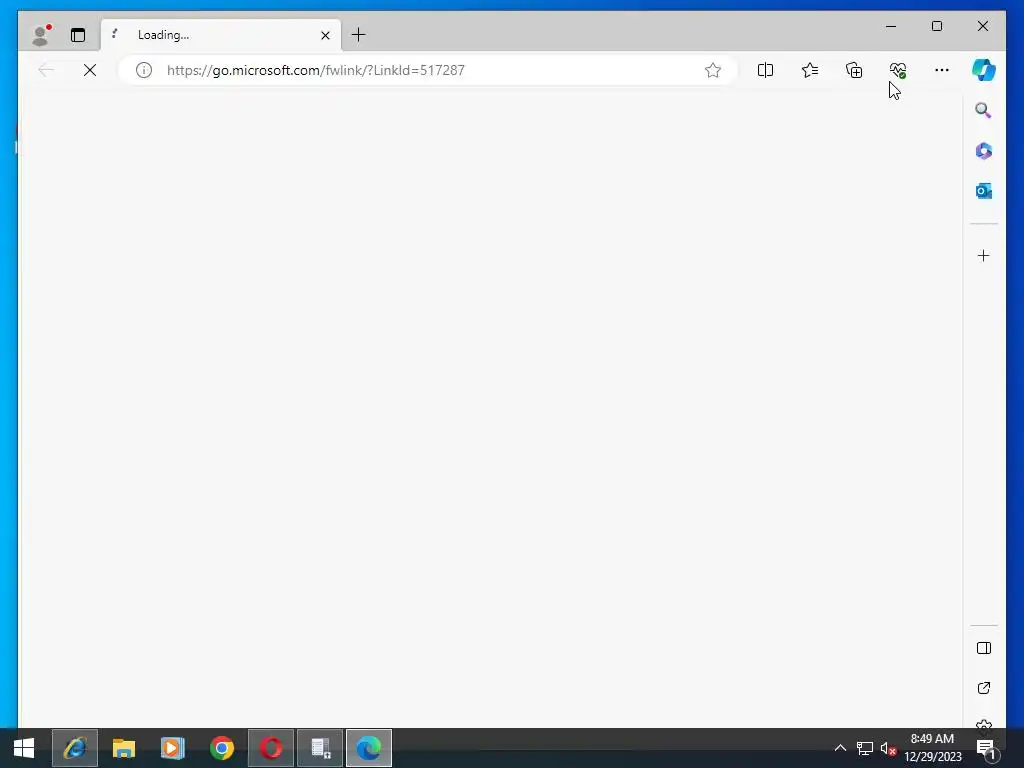Switch to Opera in taskbar
The image size is (1024, 768).
pyautogui.click(x=271, y=748)
